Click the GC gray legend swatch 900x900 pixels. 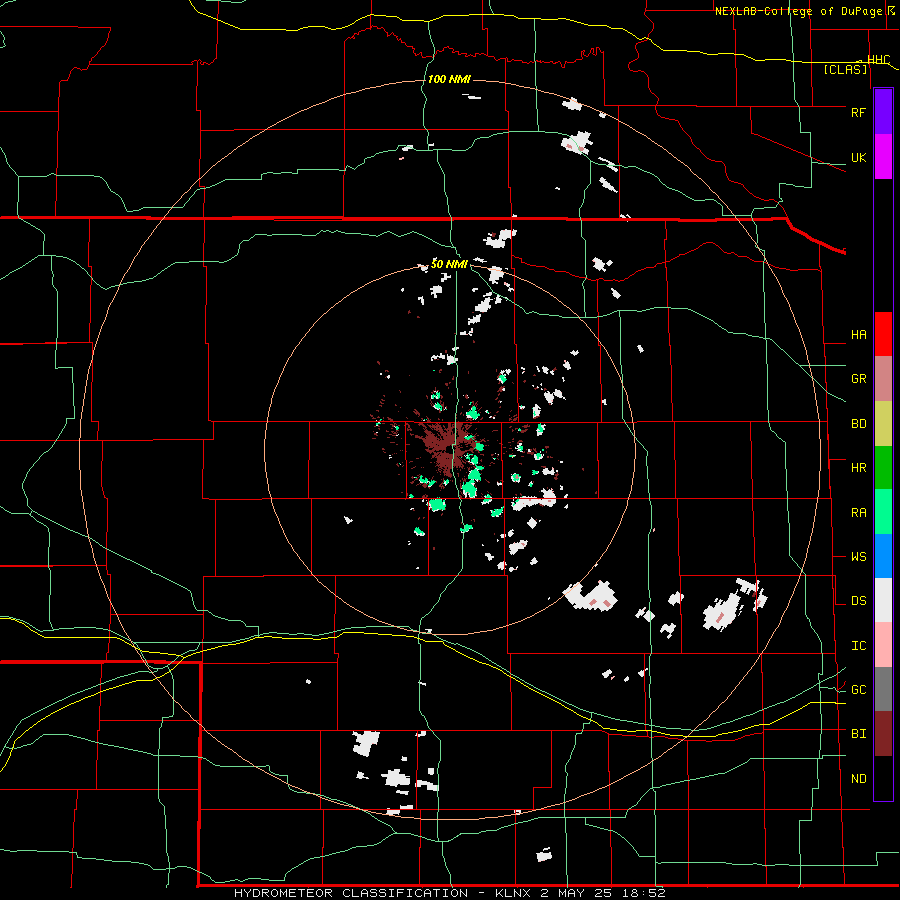(x=883, y=689)
